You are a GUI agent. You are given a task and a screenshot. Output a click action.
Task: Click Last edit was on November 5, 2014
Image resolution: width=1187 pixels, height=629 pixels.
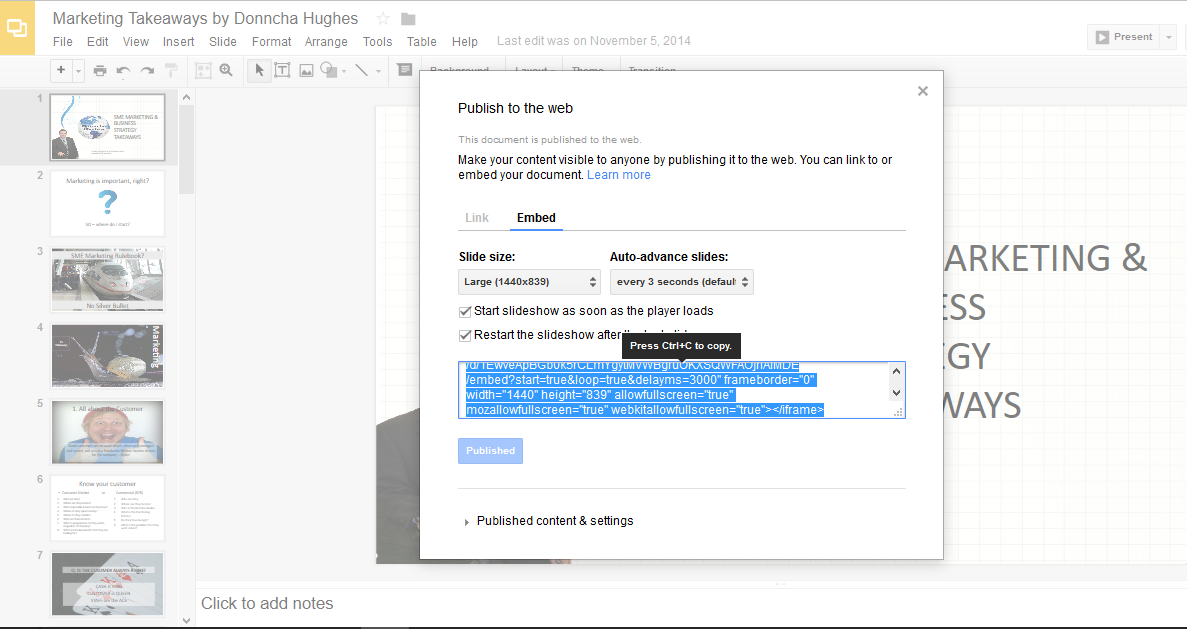594,41
